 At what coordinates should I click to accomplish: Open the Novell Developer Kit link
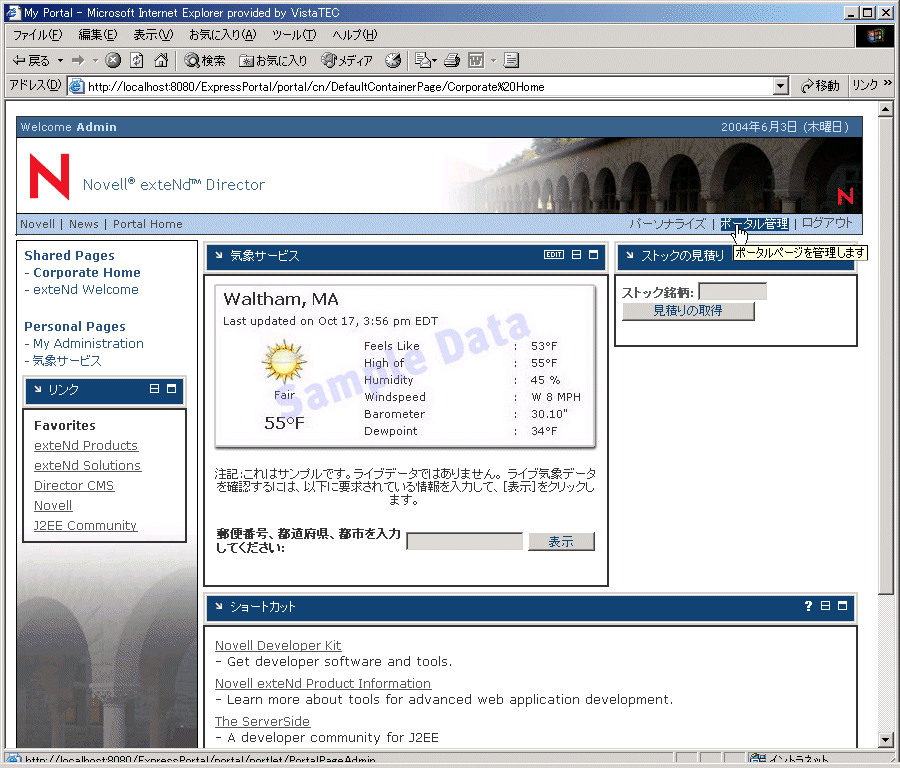(x=278, y=645)
